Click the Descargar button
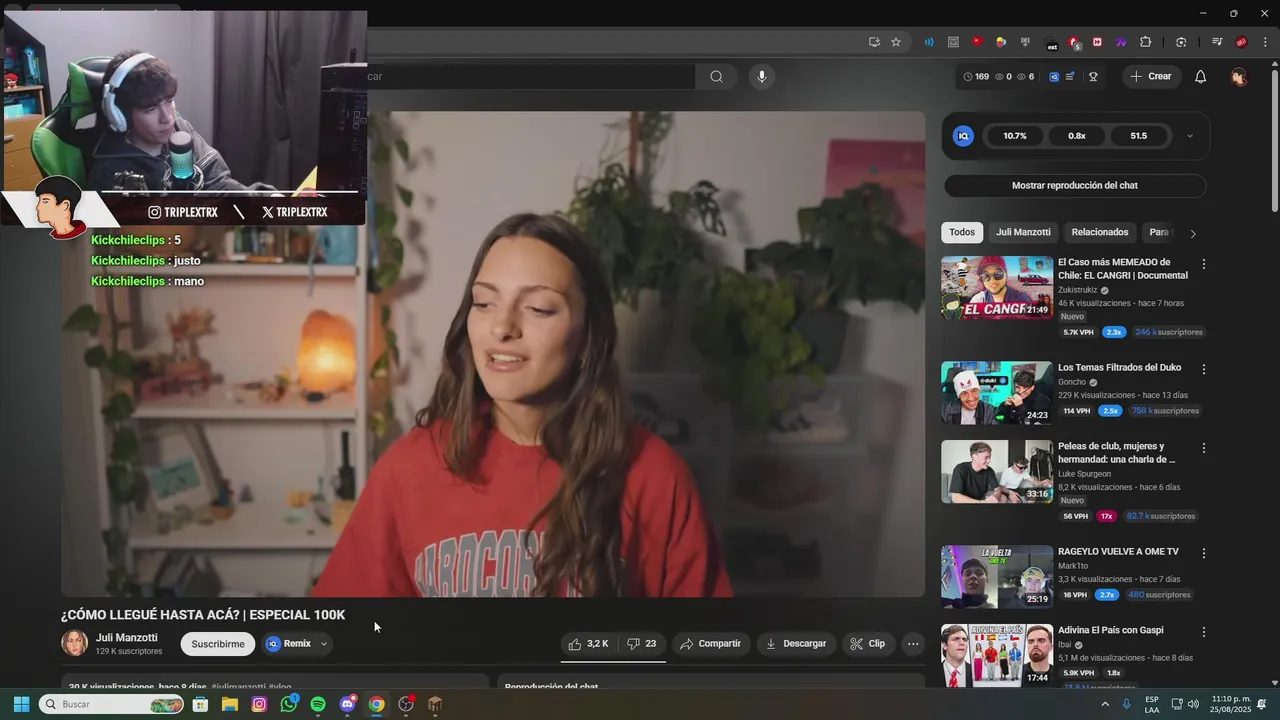The width and height of the screenshot is (1280, 720). [796, 644]
